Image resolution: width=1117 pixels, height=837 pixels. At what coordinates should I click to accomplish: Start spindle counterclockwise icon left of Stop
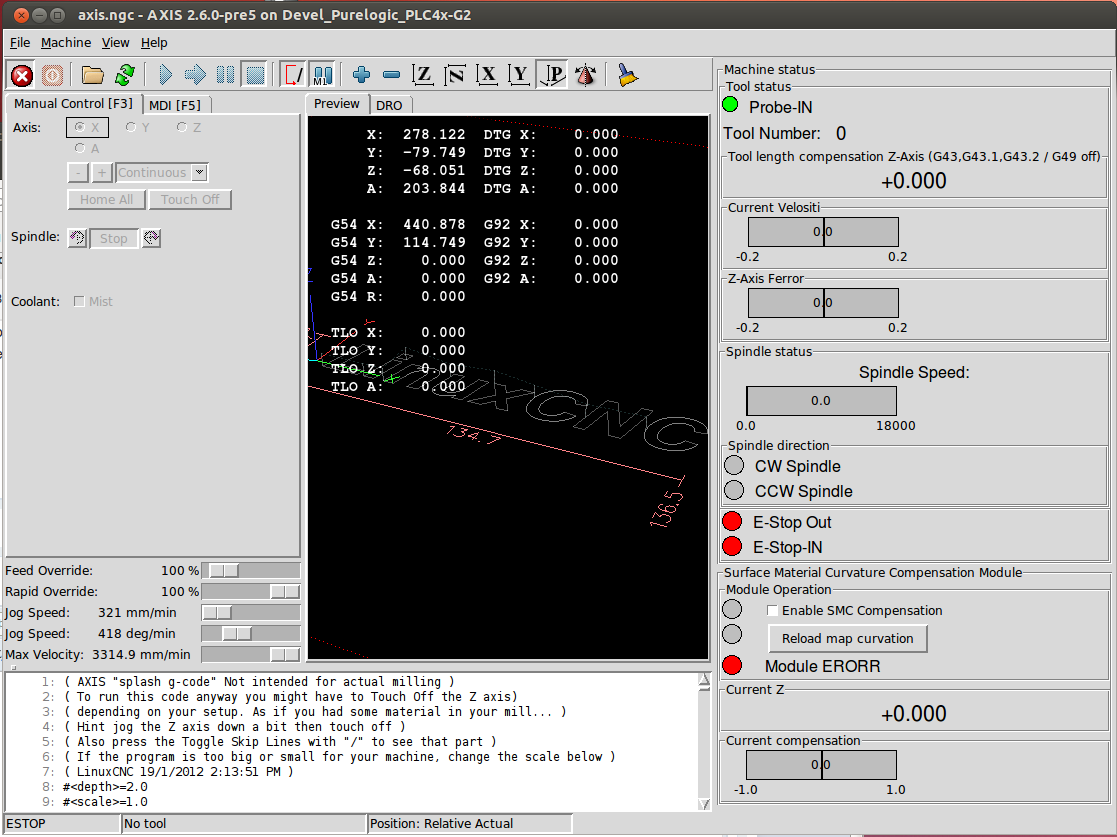point(78,238)
